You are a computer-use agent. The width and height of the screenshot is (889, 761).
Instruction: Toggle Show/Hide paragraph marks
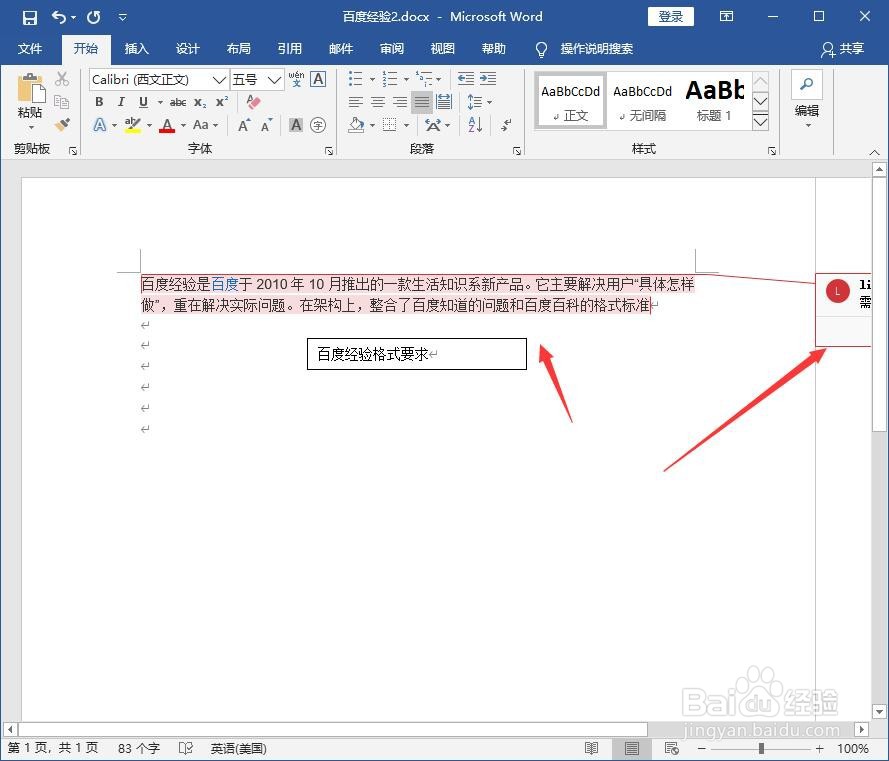[x=506, y=125]
